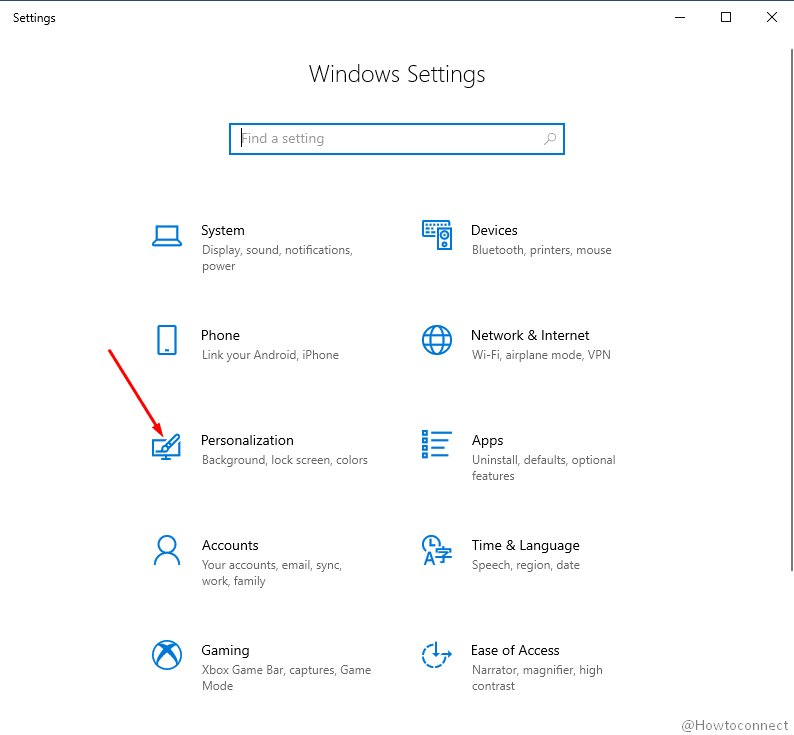The height and width of the screenshot is (735, 794).
Task: Click the Apps heading
Action: [488, 441]
